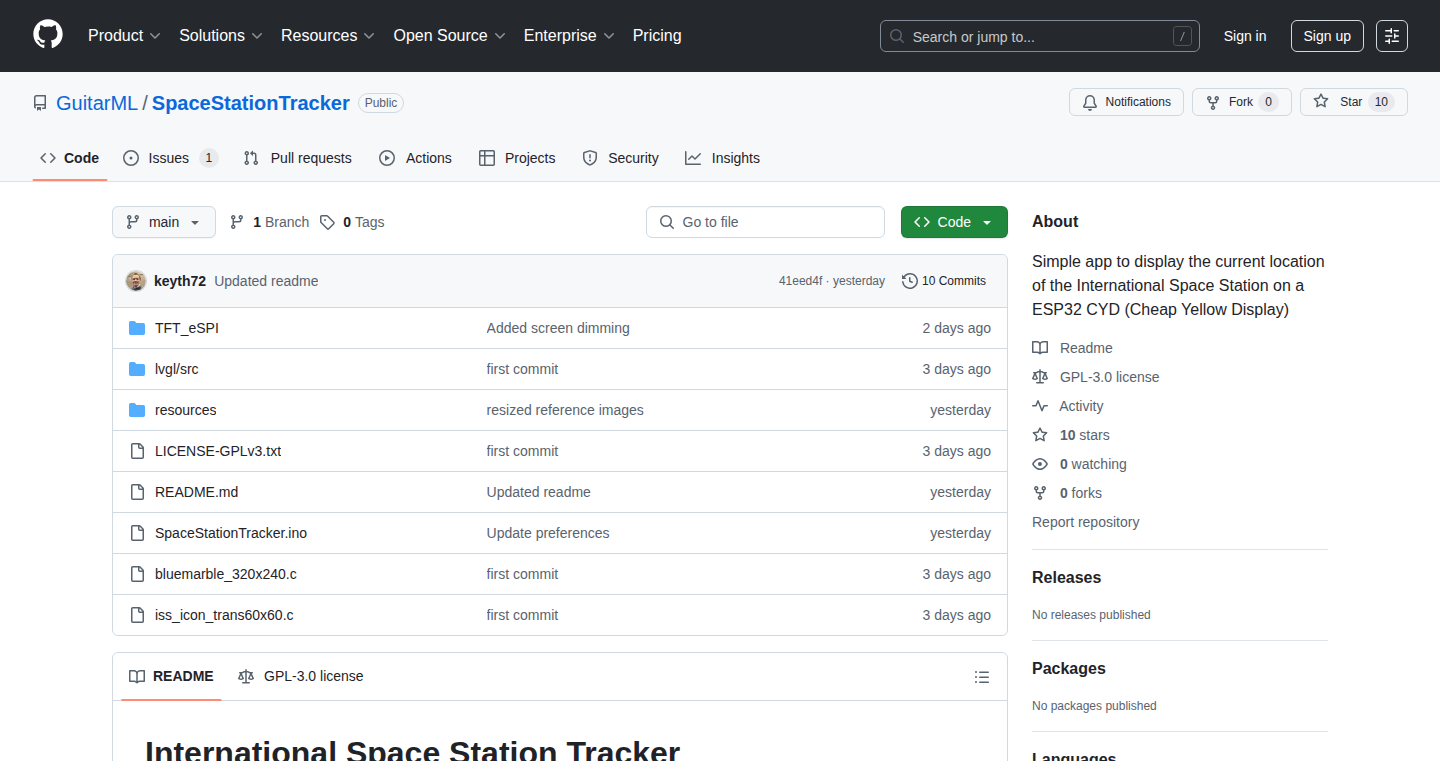1440x761 pixels.
Task: Switch to the GPL-3.0 license tab
Action: [301, 676]
